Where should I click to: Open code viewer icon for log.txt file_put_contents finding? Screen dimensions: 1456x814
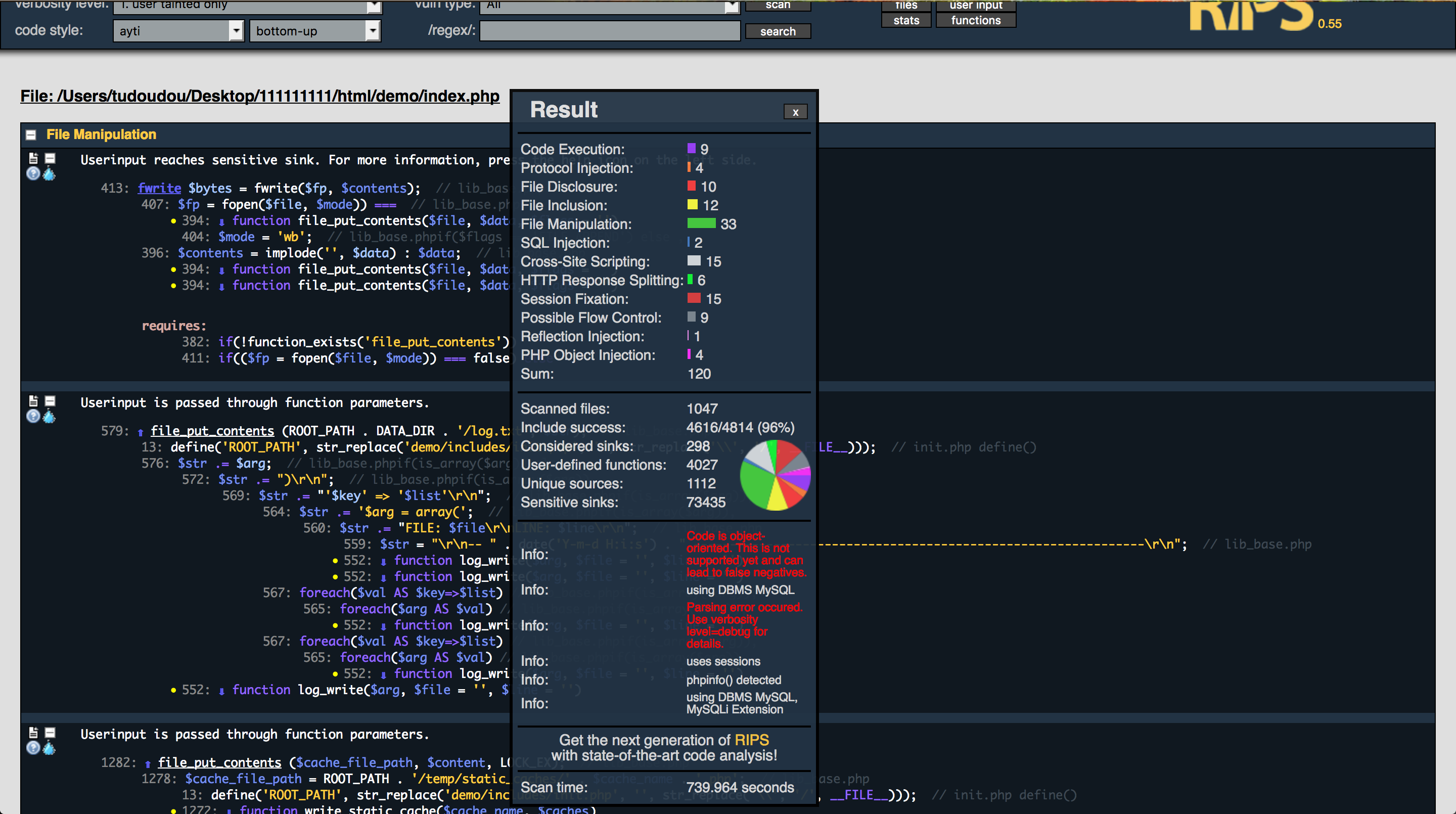[x=33, y=401]
